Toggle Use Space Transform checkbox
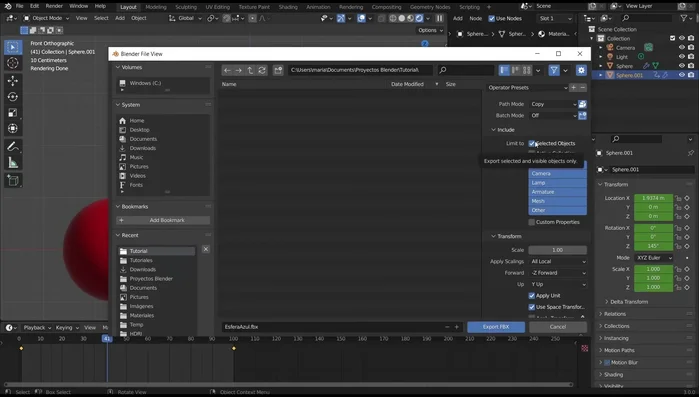 point(531,307)
